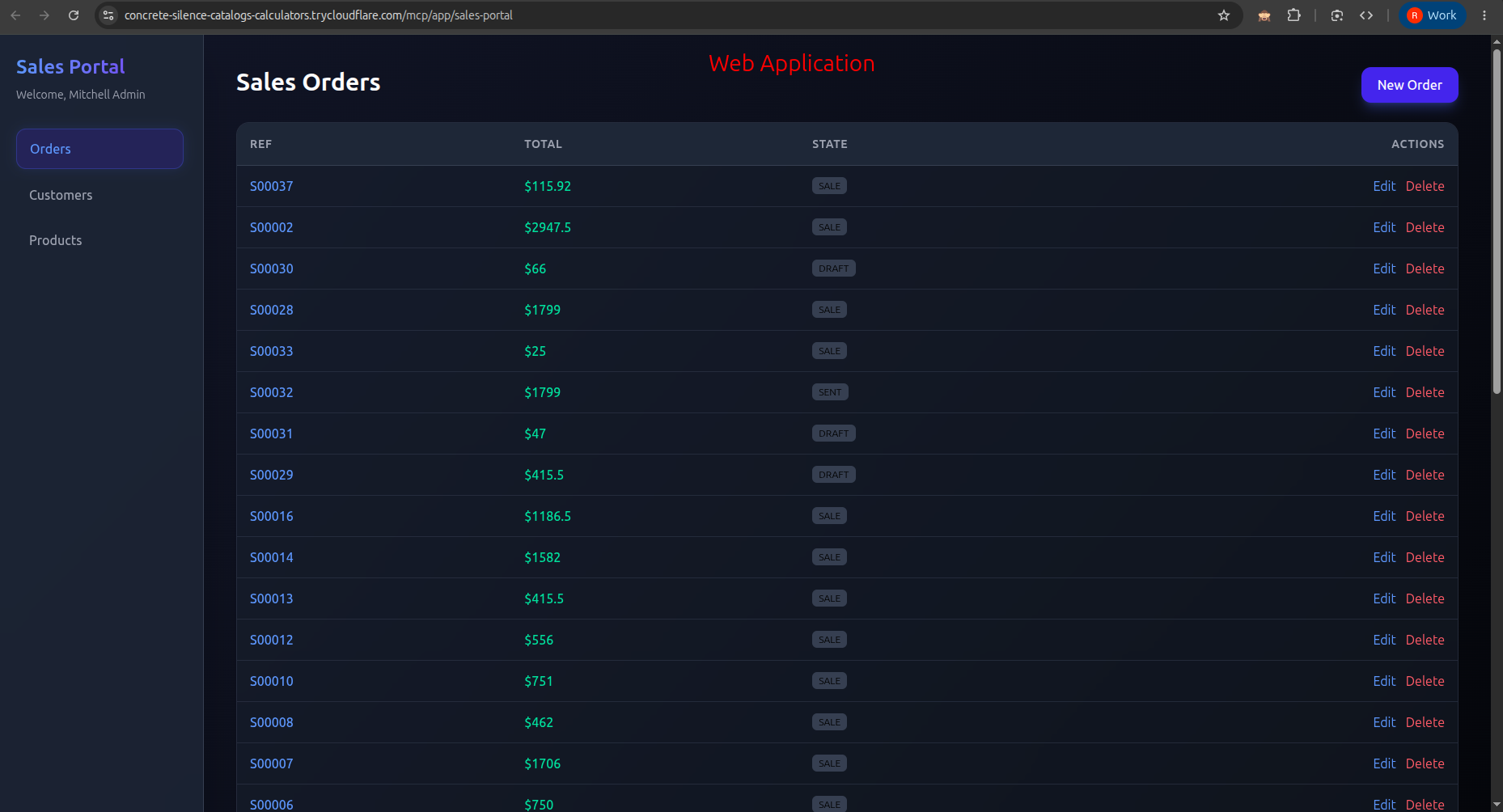The image size is (1503, 812).
Task: Open the browser three-dot menu
Action: tap(1484, 15)
